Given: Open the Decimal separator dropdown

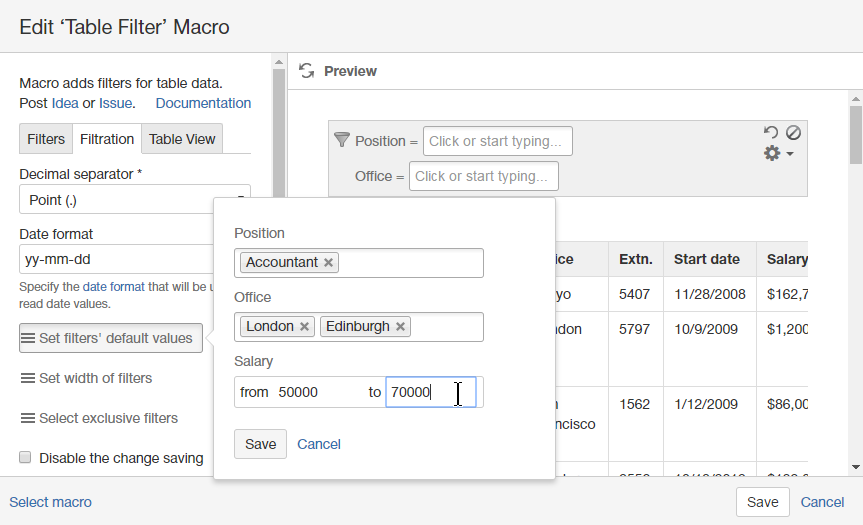Looking at the screenshot, I should 134,200.
